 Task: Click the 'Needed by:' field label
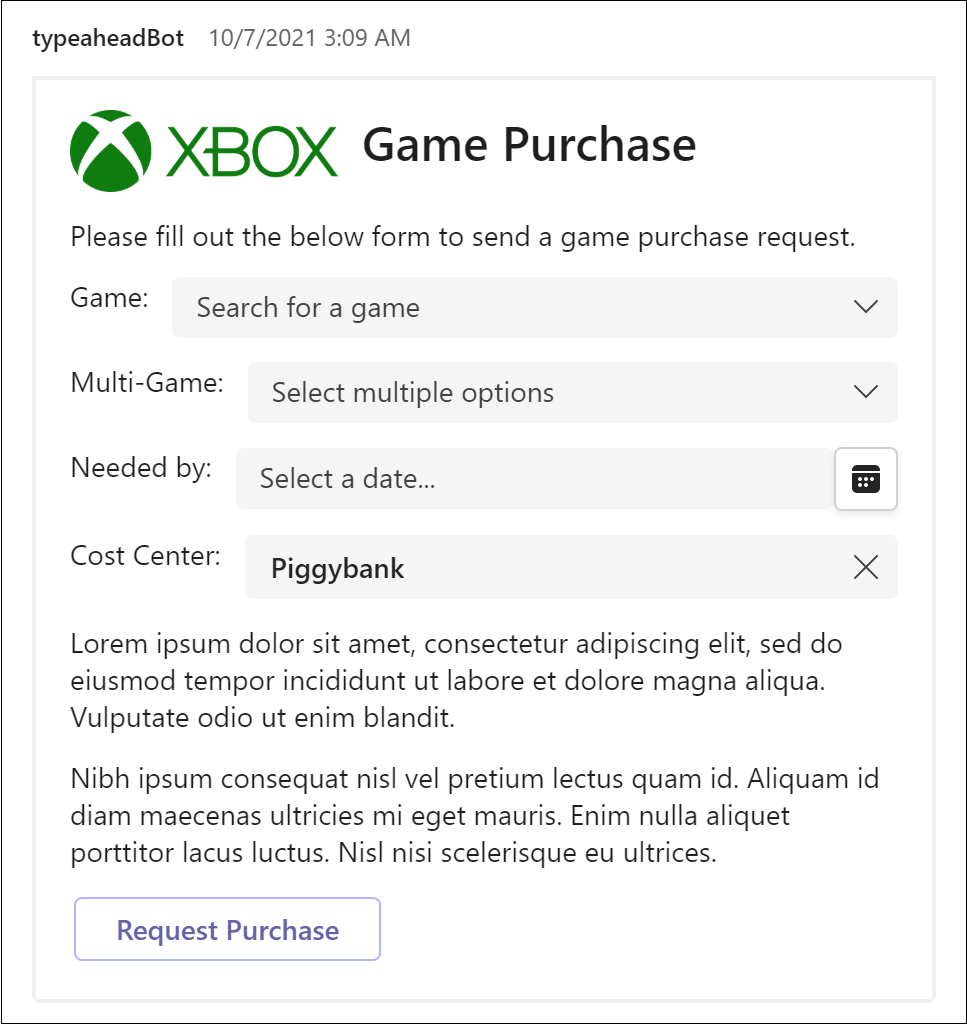pyautogui.click(x=141, y=468)
